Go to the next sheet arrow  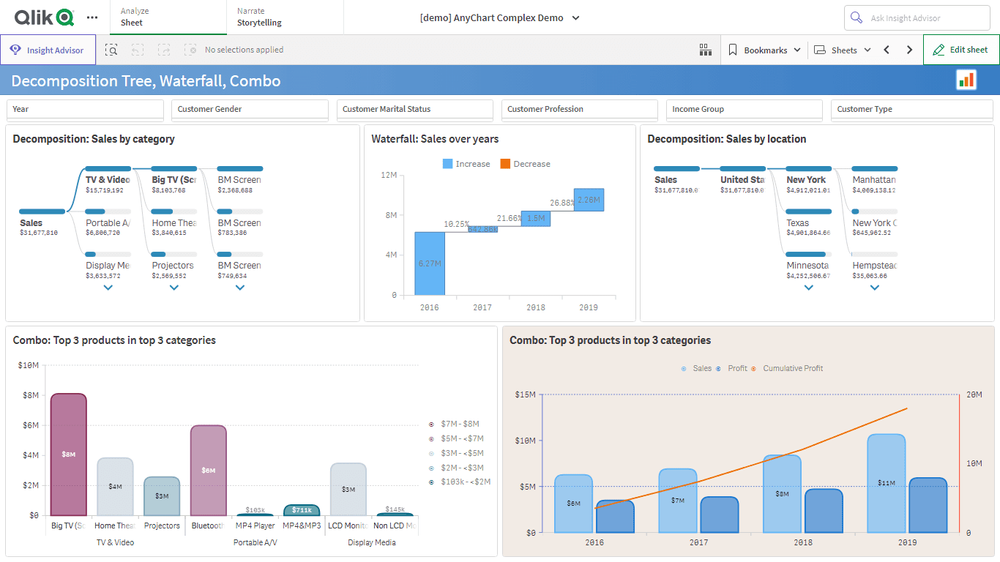(909, 50)
